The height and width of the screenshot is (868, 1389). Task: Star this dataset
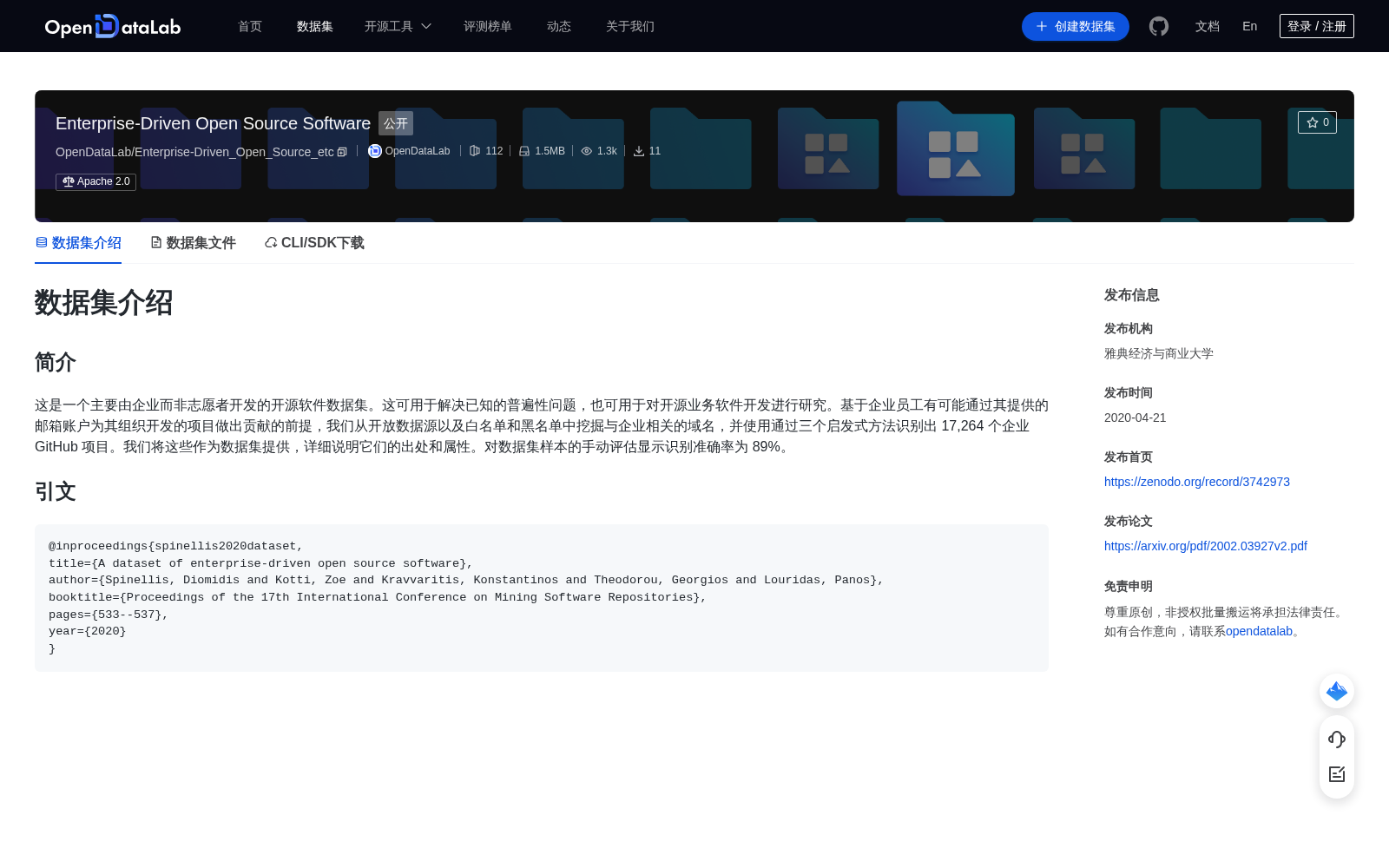1317,122
